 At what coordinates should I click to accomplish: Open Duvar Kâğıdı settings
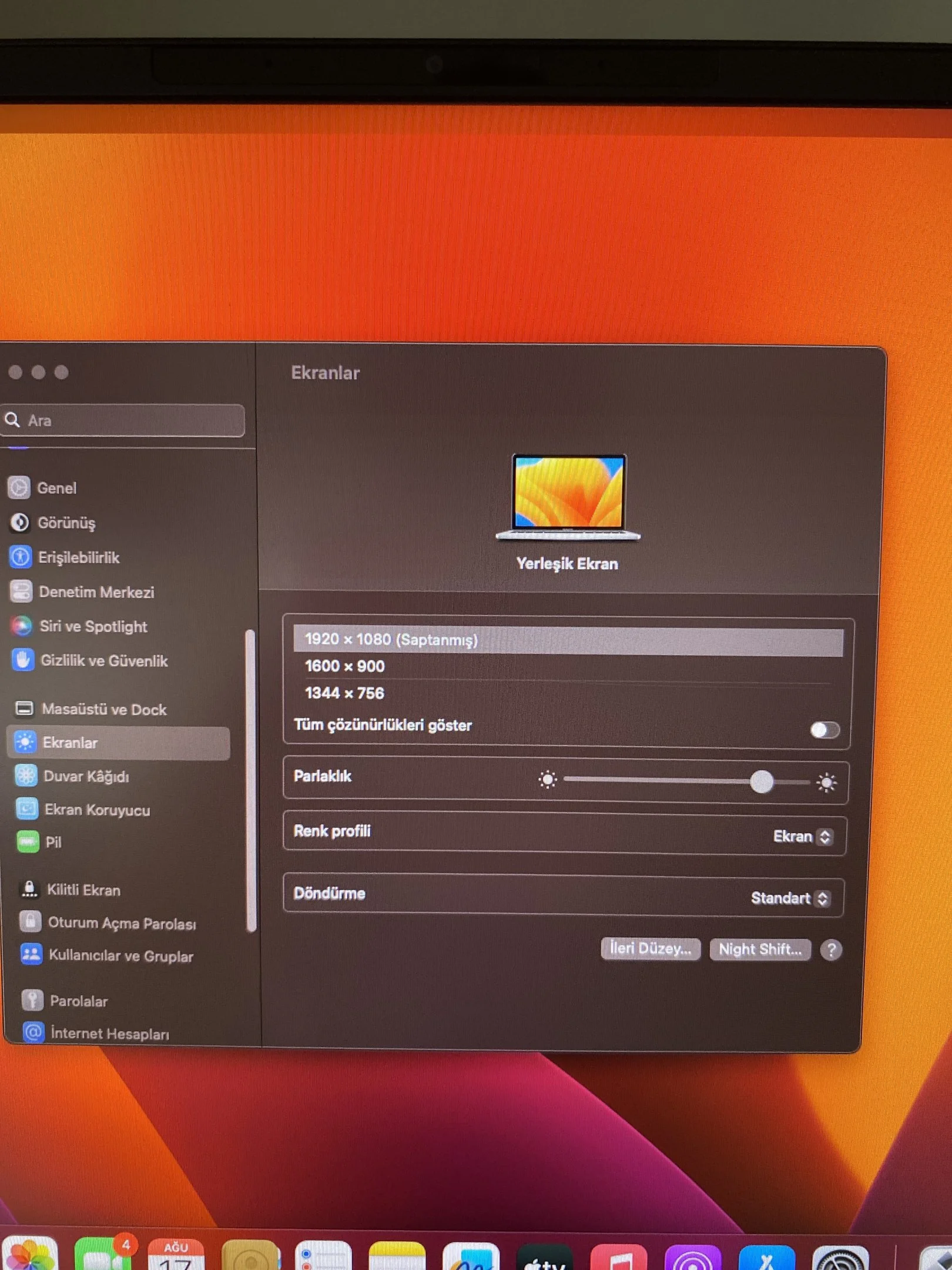[x=86, y=776]
